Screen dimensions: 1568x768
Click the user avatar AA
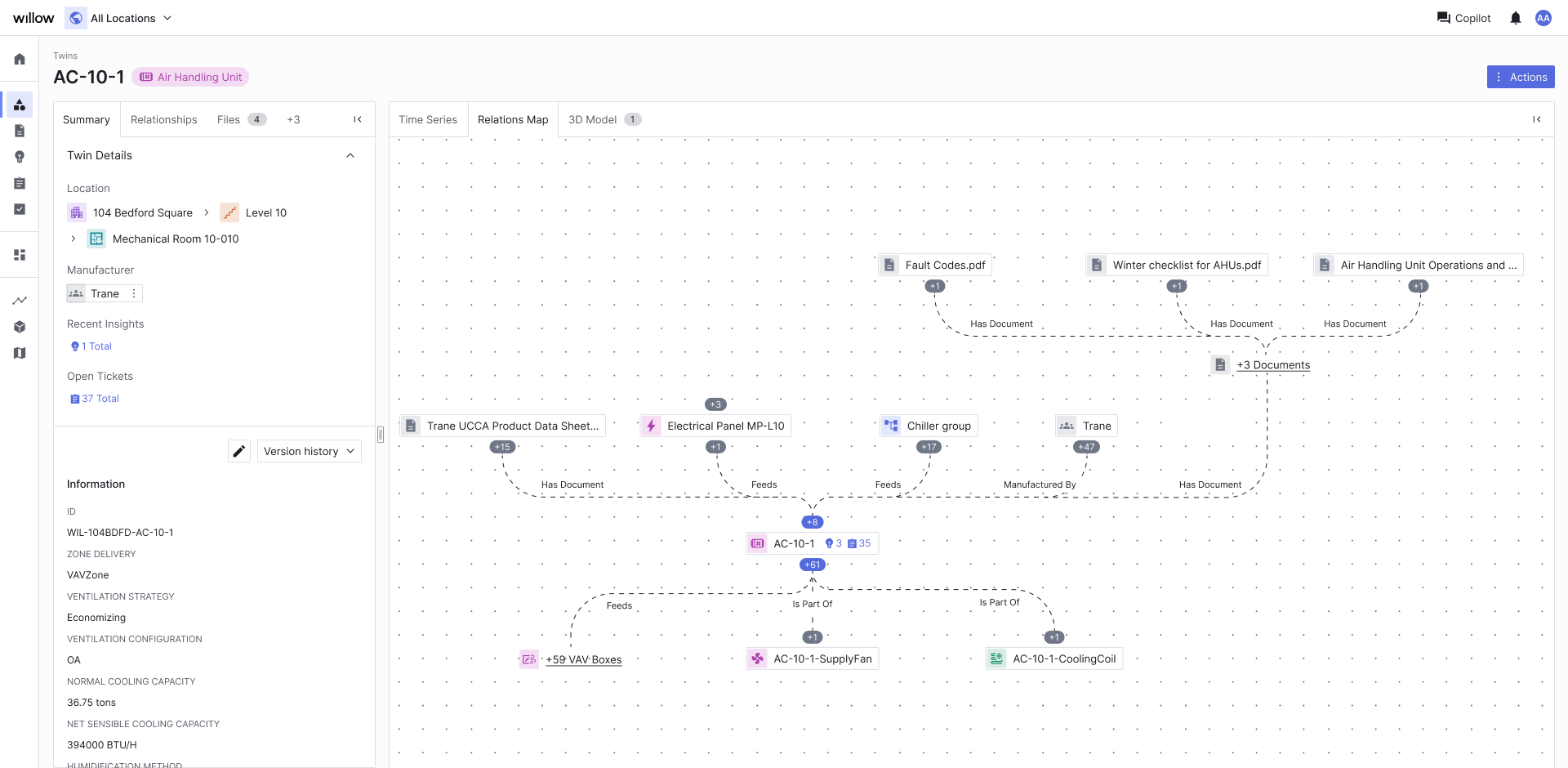click(x=1543, y=18)
